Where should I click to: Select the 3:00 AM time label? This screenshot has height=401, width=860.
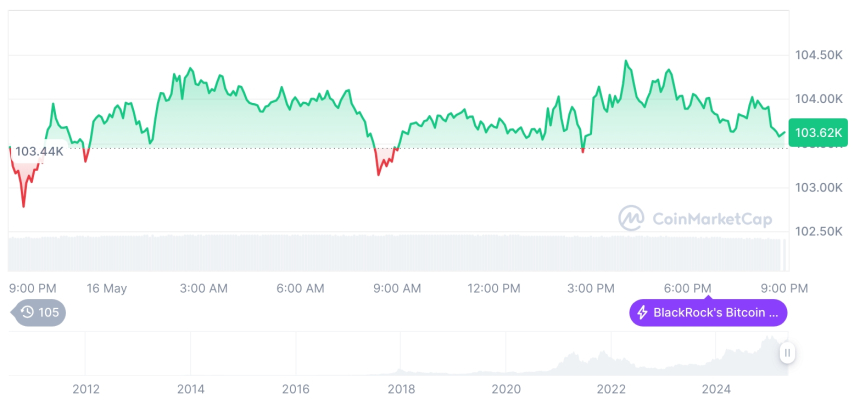click(204, 288)
